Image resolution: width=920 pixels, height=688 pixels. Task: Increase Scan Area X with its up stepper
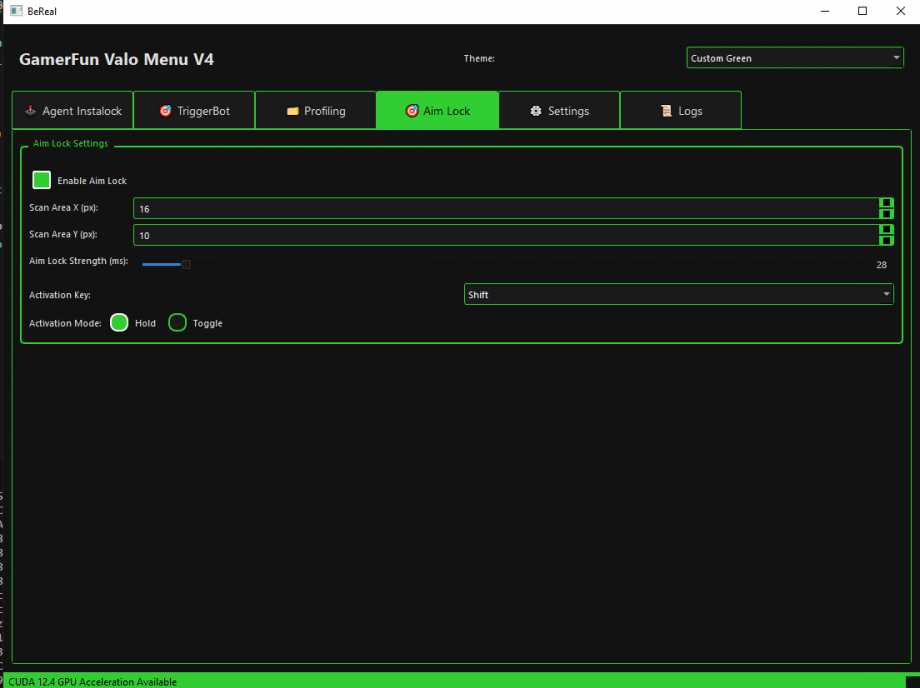pyautogui.click(x=886, y=203)
